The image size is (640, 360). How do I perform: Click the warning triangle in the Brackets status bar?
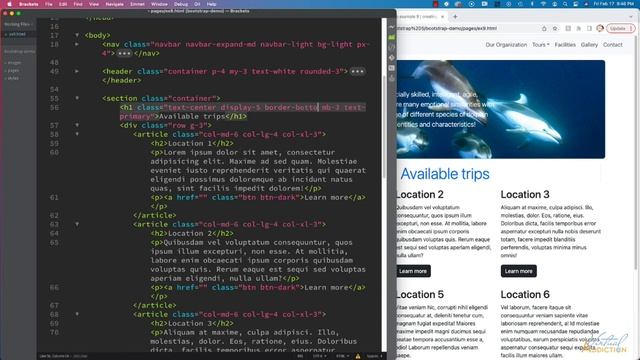[358, 356]
